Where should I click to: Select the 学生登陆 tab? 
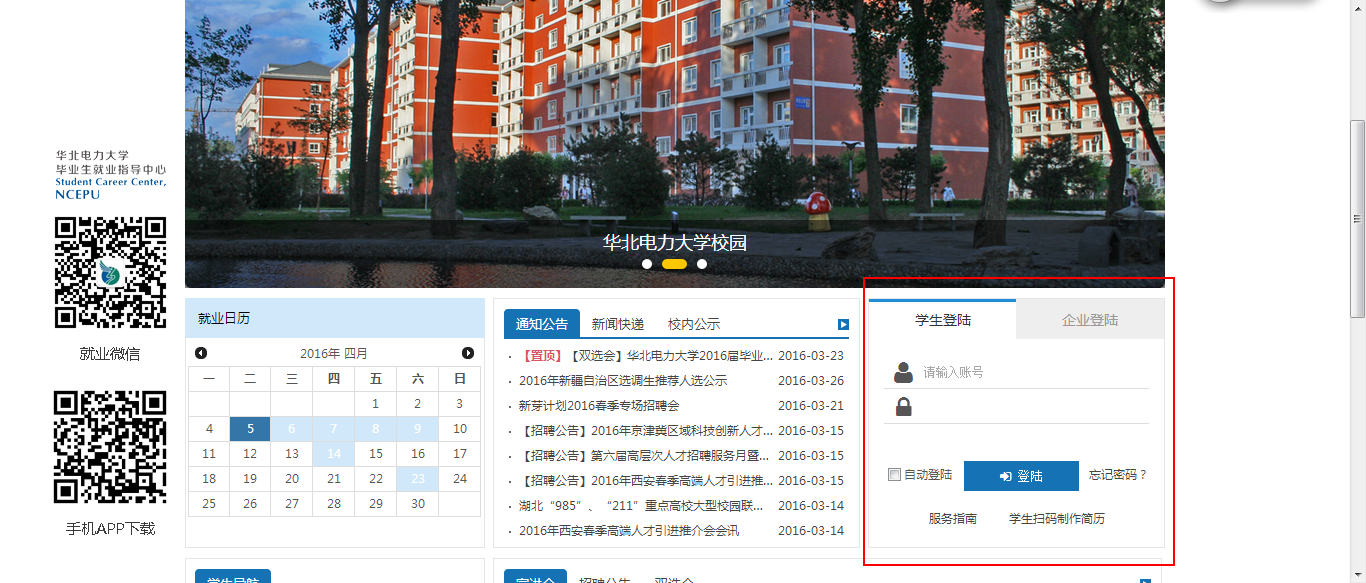tap(943, 320)
